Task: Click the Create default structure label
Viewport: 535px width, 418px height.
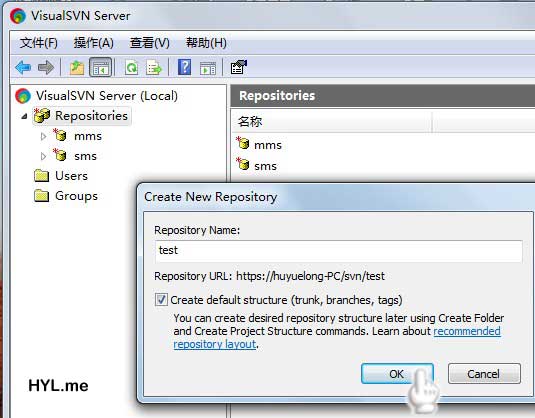Action: tap(286, 300)
